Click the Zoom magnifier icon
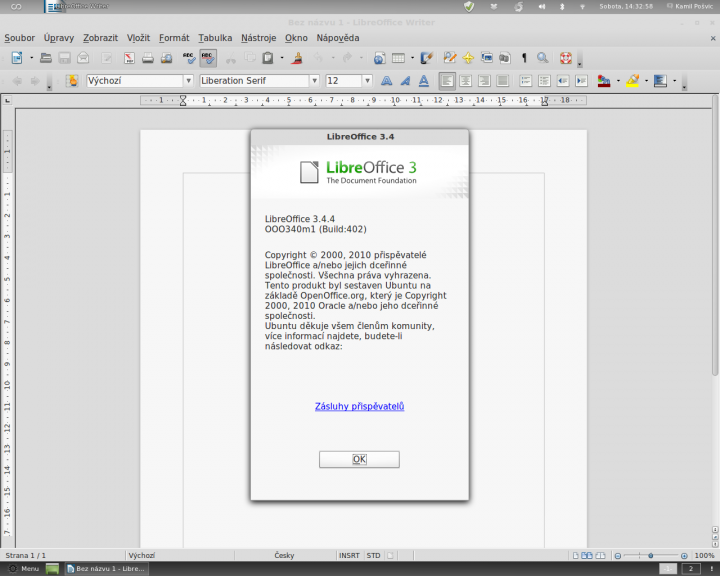This screenshot has height=576, width=720. point(543,58)
